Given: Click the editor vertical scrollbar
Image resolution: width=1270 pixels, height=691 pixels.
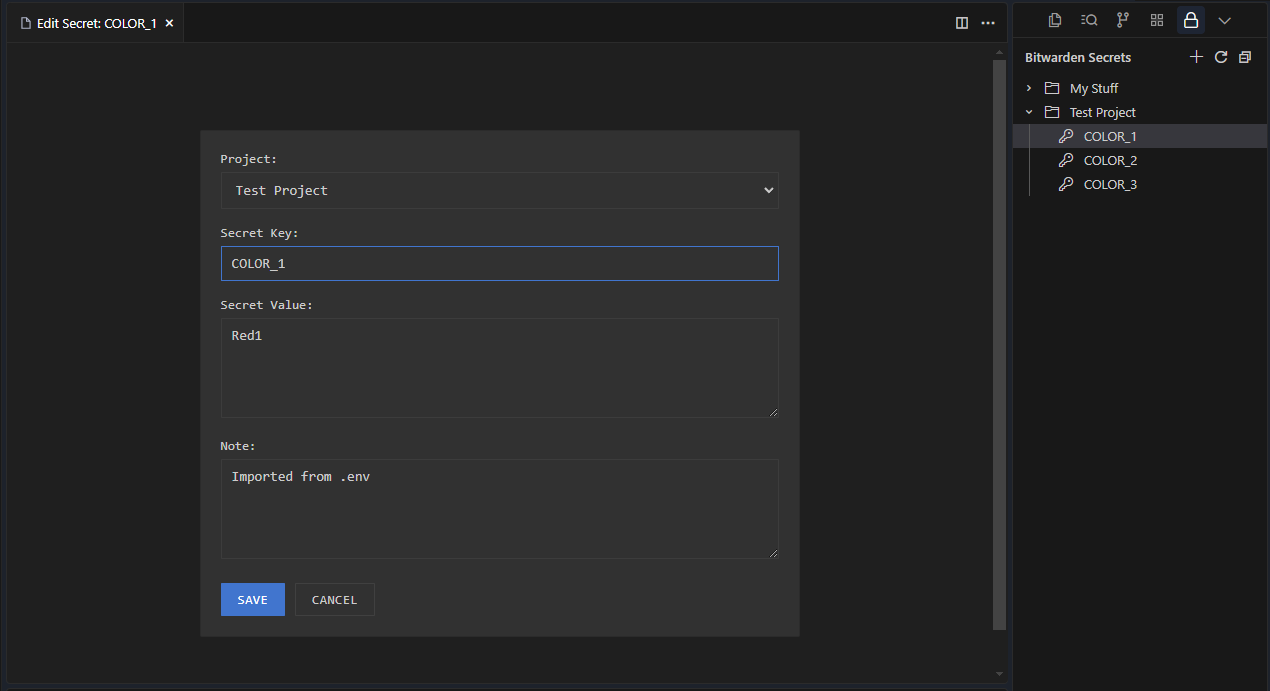Looking at the screenshot, I should click(999, 344).
